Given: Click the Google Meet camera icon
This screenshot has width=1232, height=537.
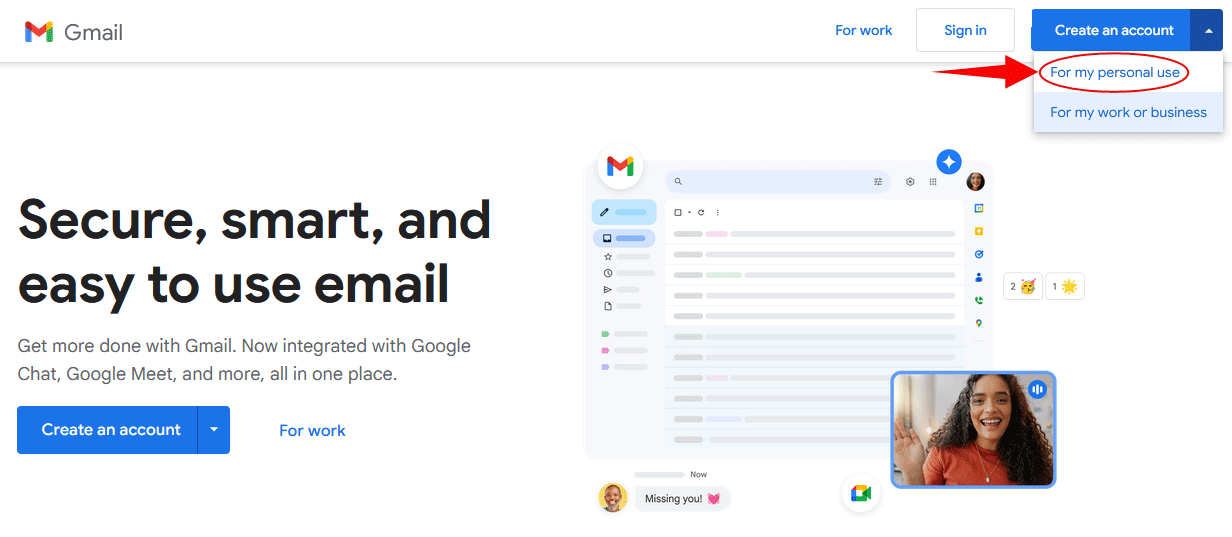Looking at the screenshot, I should [x=861, y=494].
